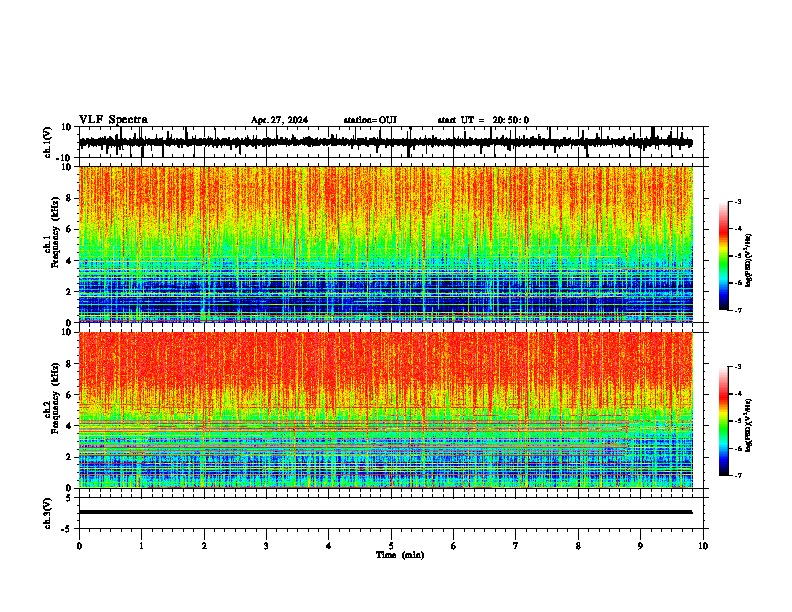Click the "-7" label on ch.2 color bar
The height and width of the screenshot is (612, 792).
(x=737, y=475)
